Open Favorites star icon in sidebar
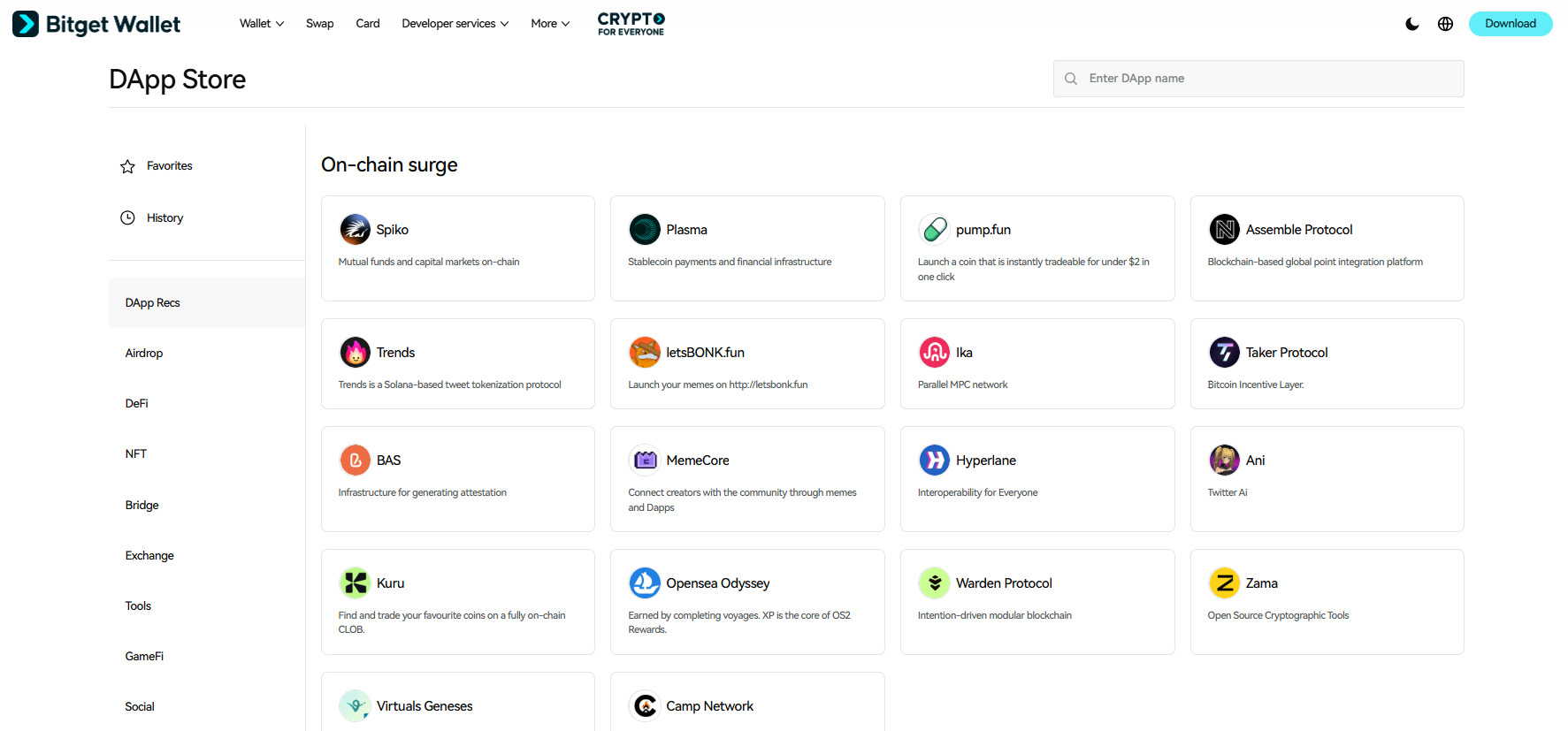The image size is (1568, 731). [x=127, y=166]
